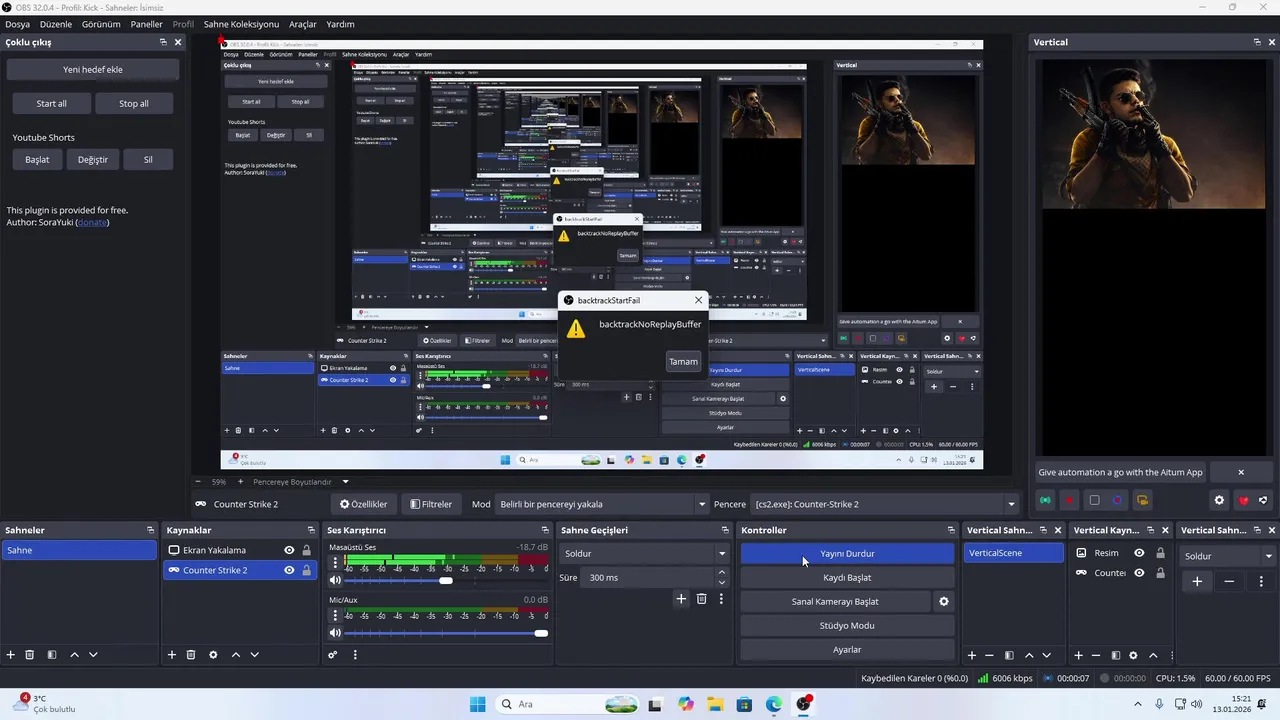Screen dimensions: 1280x720
Task: Open the Pencere window selection dropdown
Action: (x=884, y=504)
